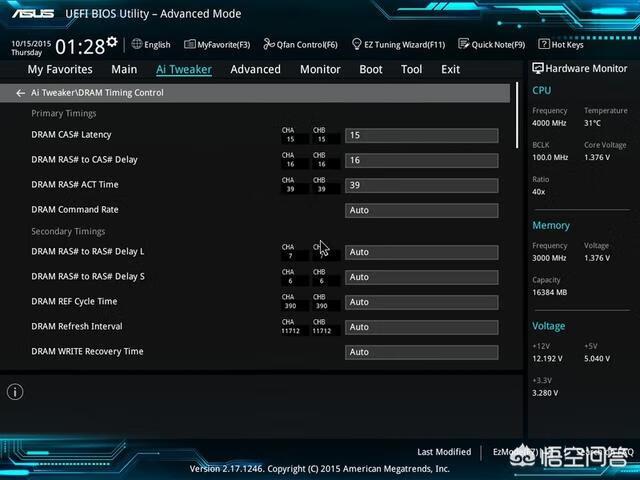Click the Last Modified button
Screen dimensions: 640x480
coord(444,452)
